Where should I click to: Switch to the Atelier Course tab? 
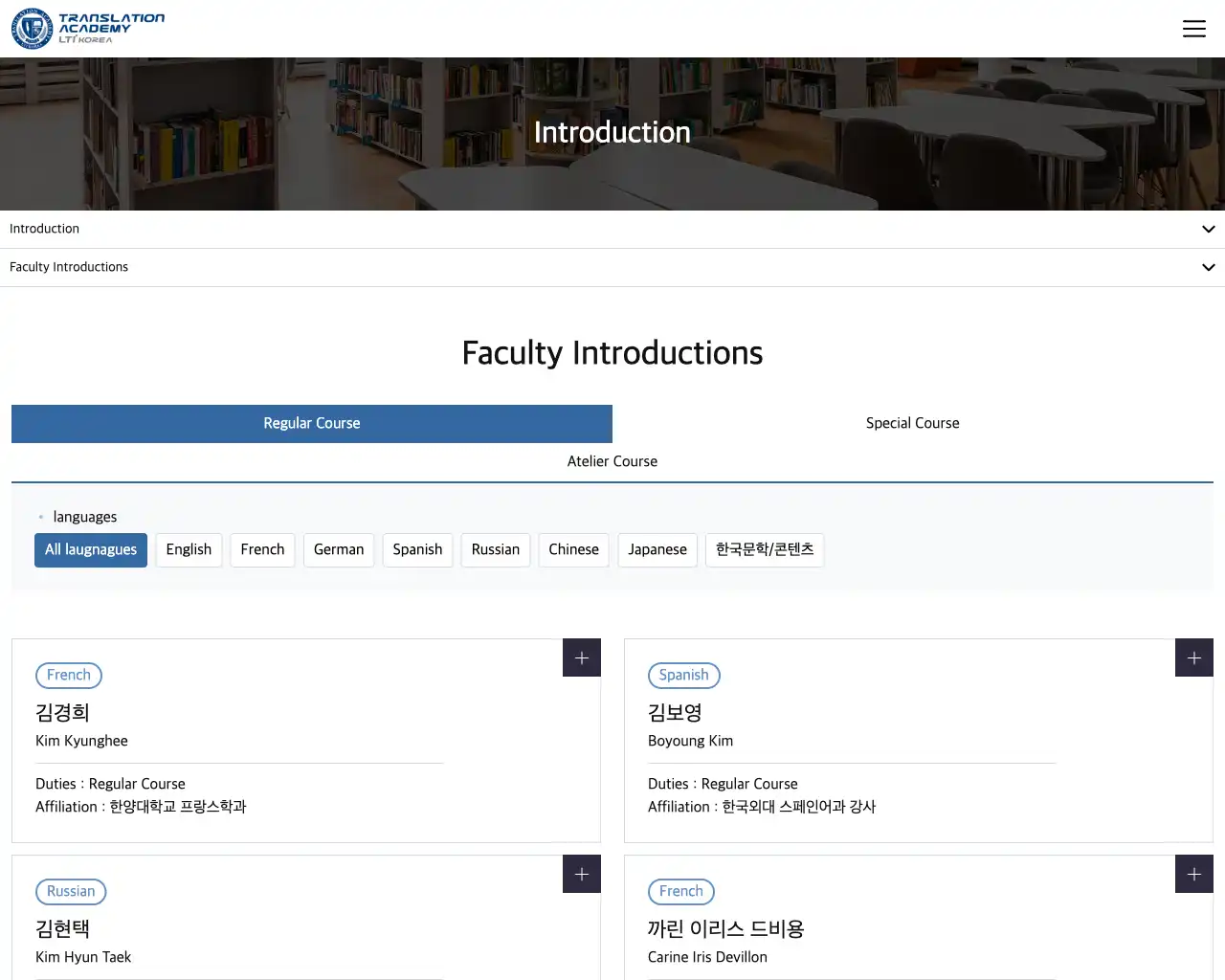(612, 462)
